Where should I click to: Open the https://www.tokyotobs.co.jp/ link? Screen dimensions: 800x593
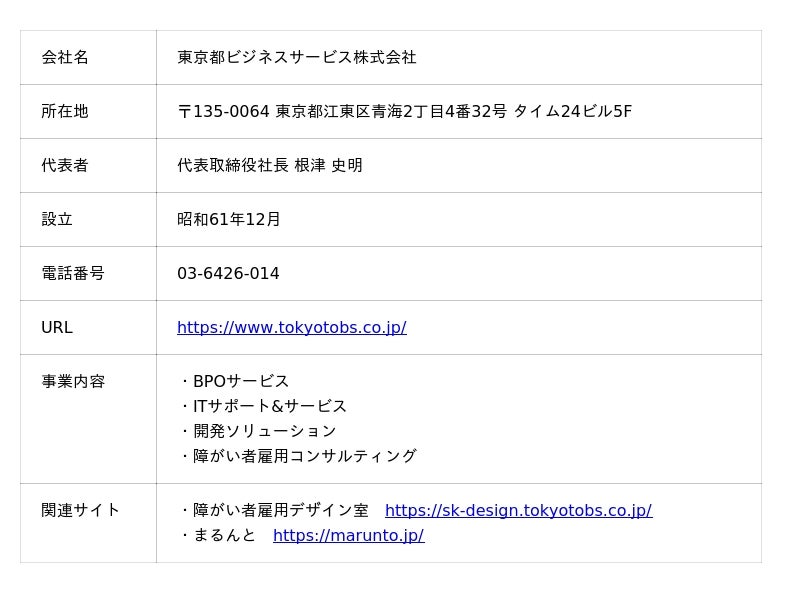tap(291, 328)
